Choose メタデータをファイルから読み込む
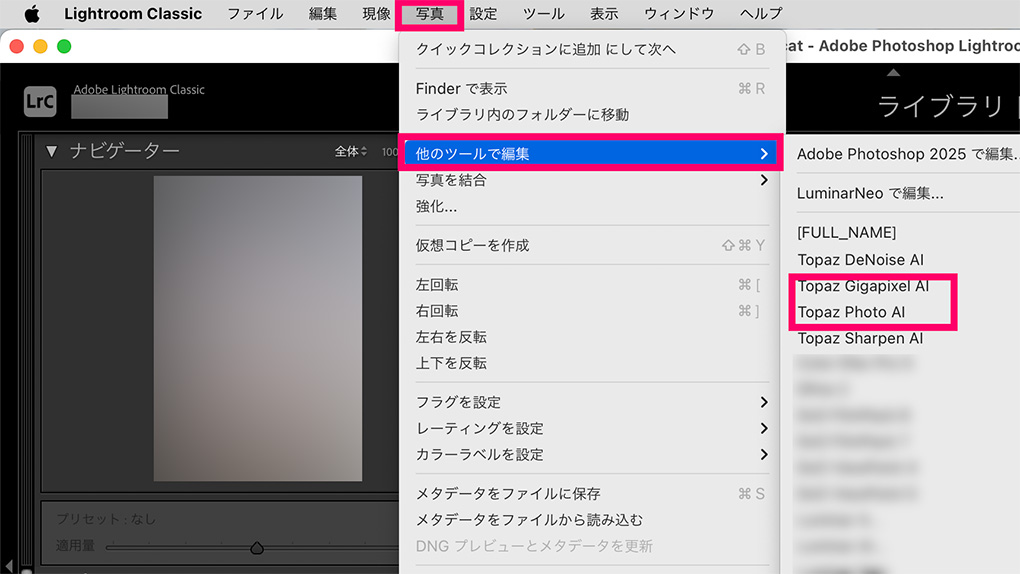 click(x=591, y=520)
